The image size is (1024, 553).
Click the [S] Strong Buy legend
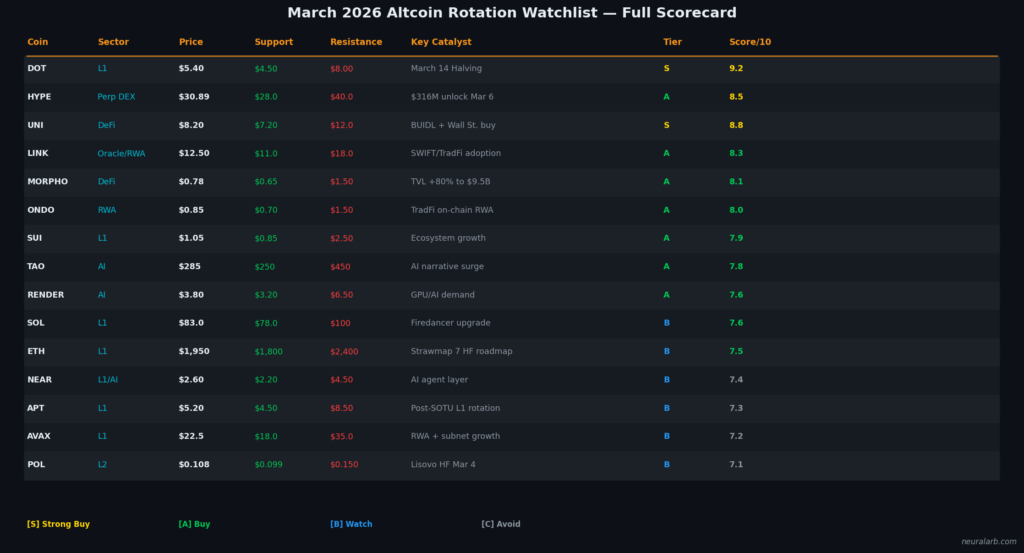58,524
